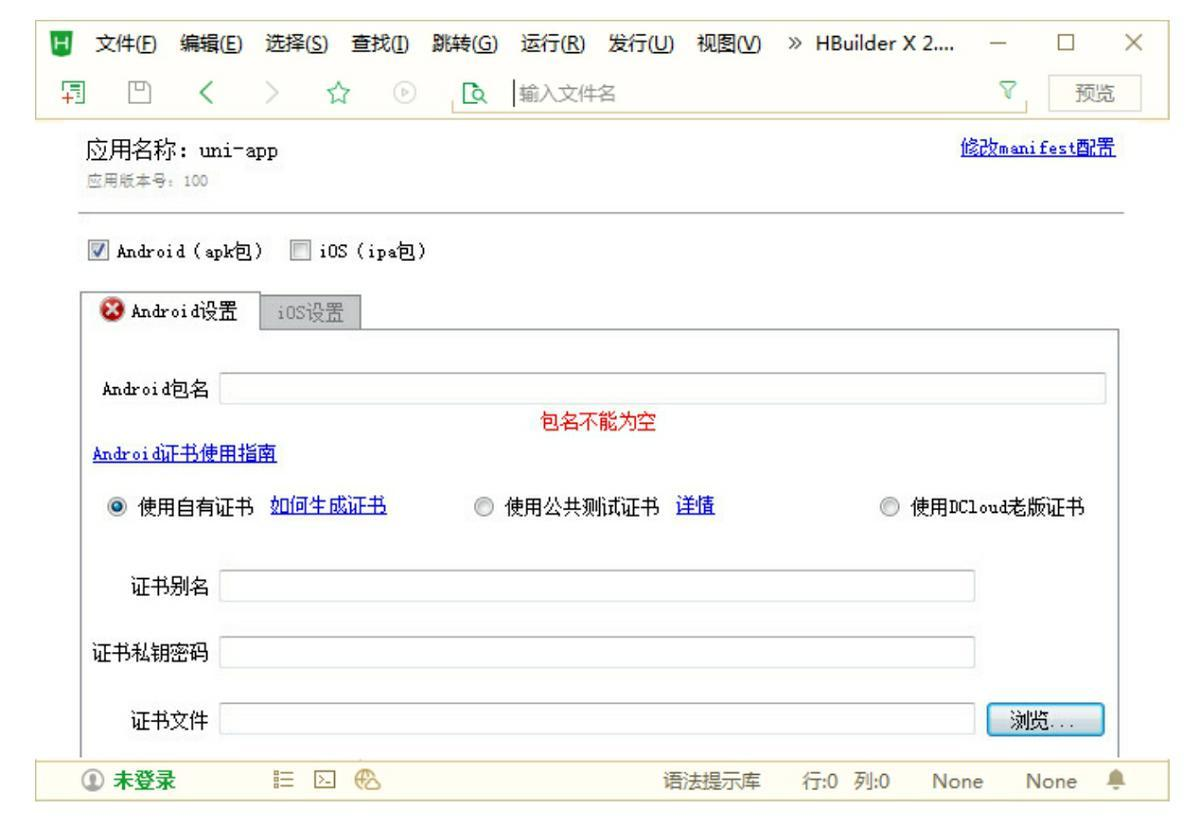Image resolution: width=1200 pixels, height=827 pixels.
Task: Select 使用自有证书 radio option
Action: coord(115,507)
